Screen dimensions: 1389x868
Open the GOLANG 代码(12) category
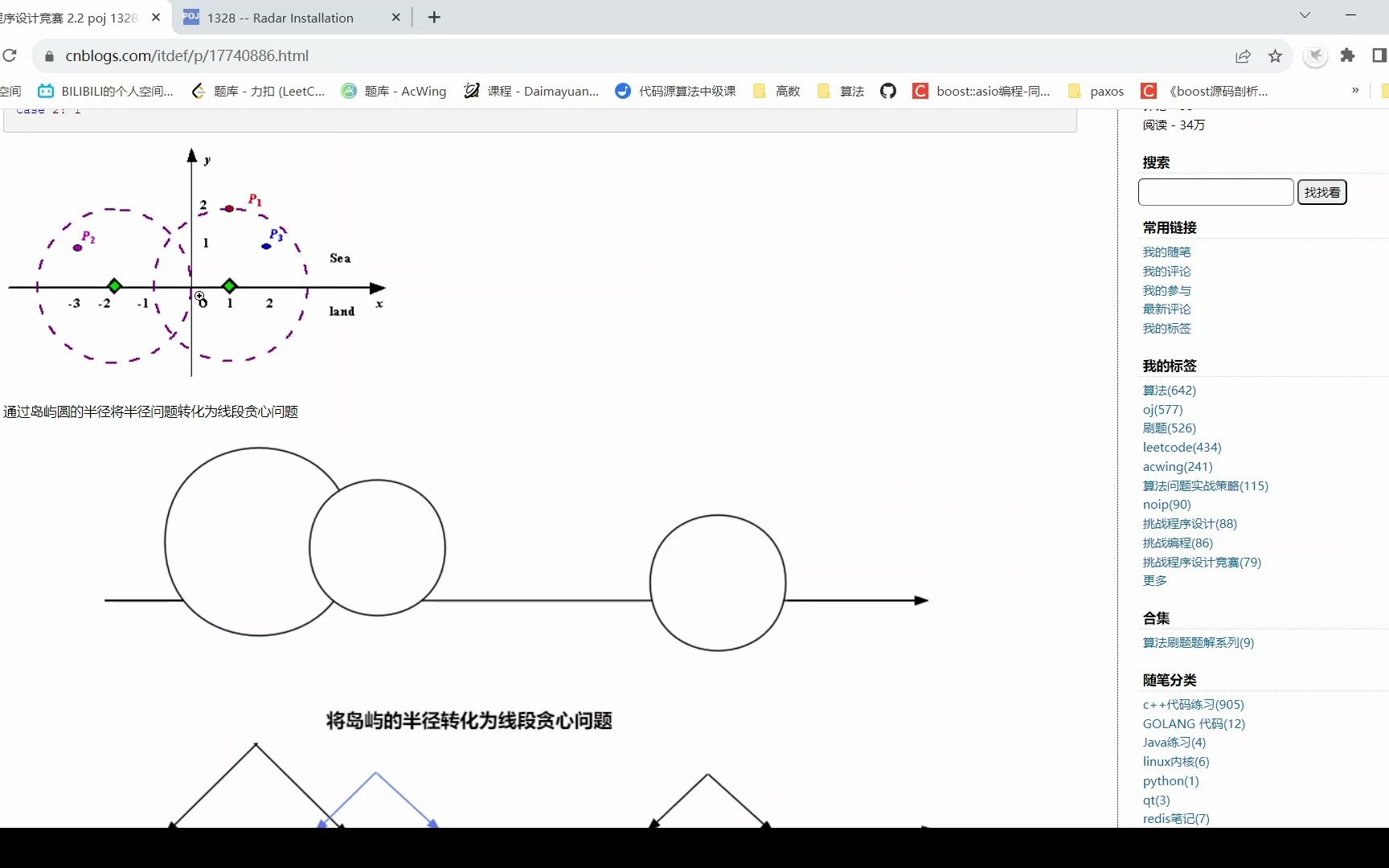click(x=1194, y=724)
